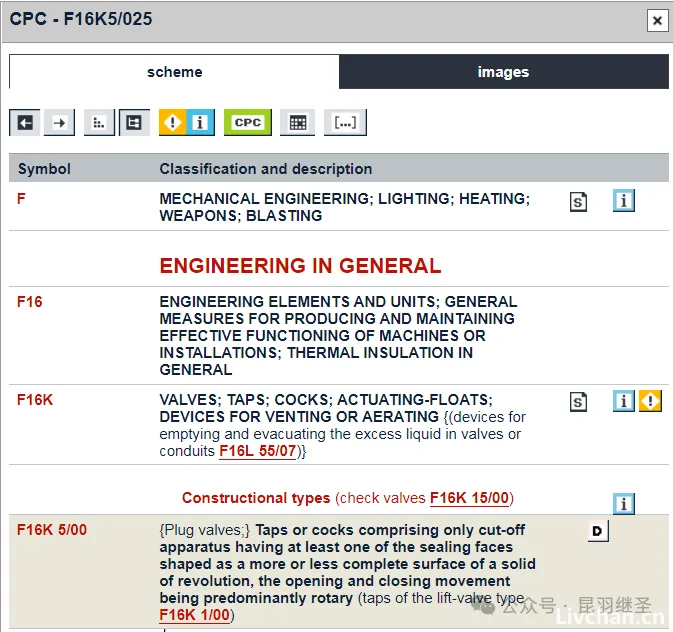
Task: Go back using the left arrow icon
Action: 25,122
